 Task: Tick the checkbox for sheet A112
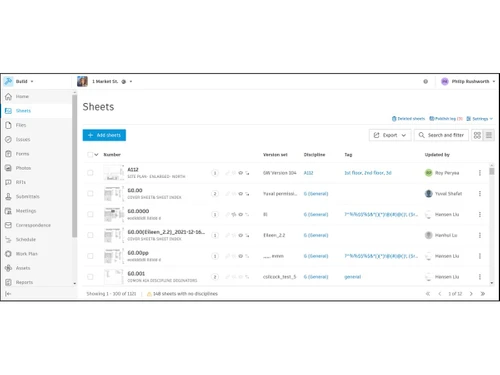pyautogui.click(x=90, y=173)
